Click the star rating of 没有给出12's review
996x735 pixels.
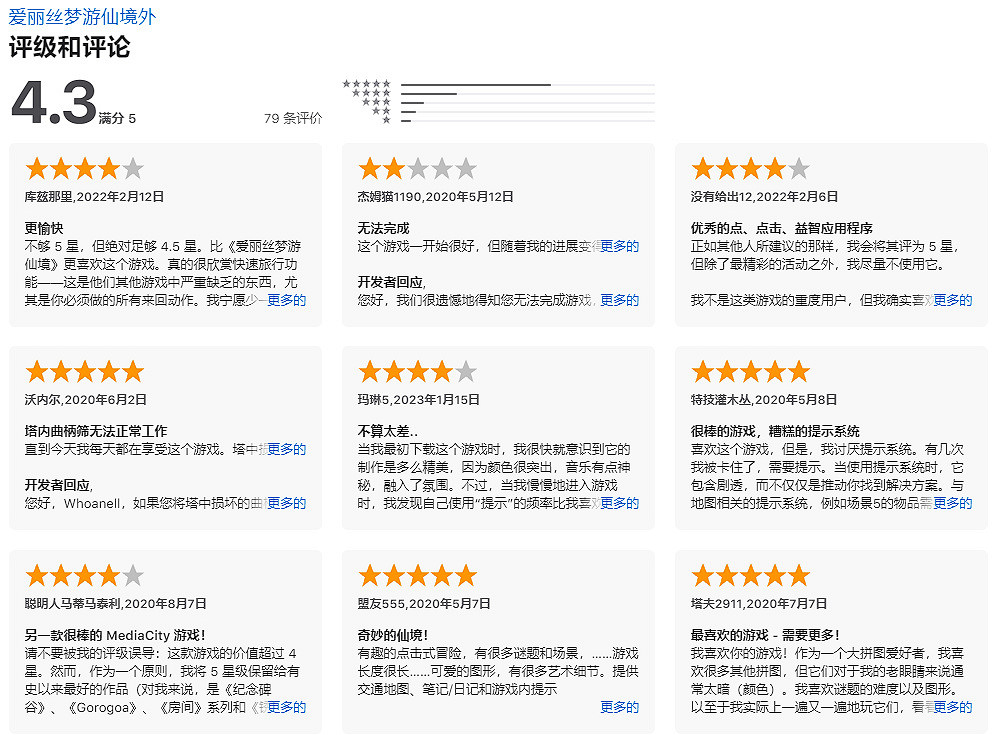click(751, 168)
